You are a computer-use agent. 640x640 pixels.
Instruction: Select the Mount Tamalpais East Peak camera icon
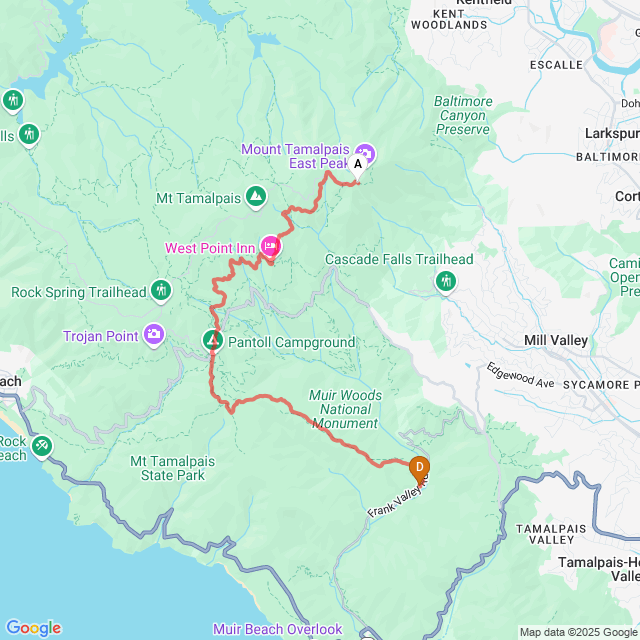tap(365, 155)
